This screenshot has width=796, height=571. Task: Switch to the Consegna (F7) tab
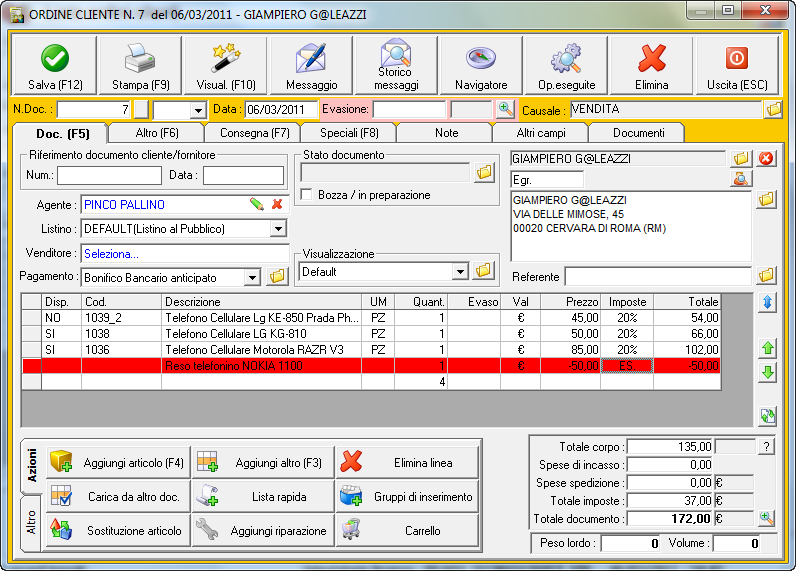coord(252,132)
